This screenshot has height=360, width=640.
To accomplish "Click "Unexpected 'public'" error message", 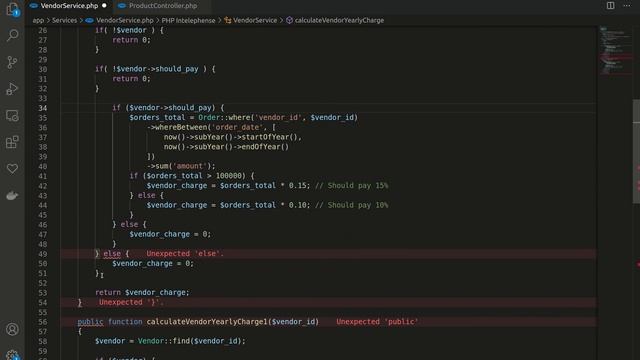I will (377, 322).
